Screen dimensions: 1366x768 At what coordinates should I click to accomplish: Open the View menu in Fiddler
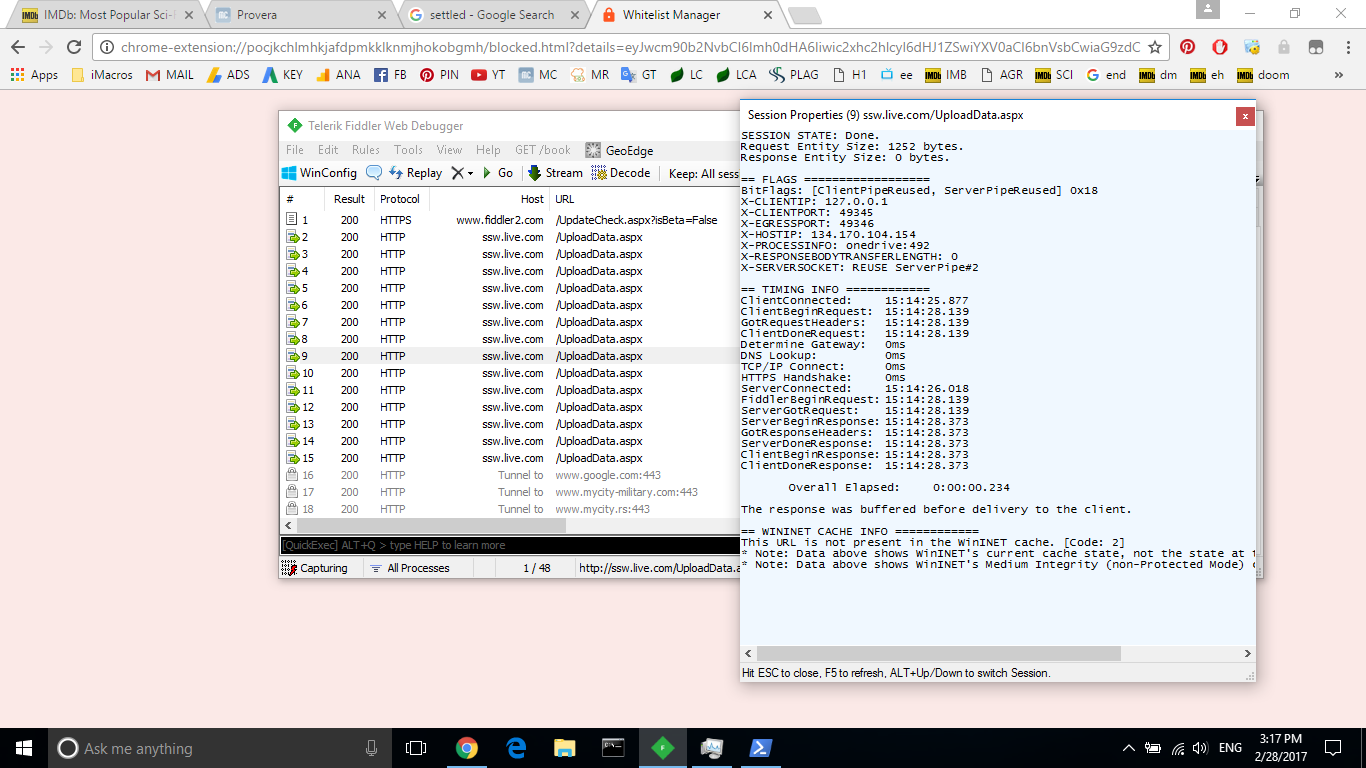click(449, 150)
